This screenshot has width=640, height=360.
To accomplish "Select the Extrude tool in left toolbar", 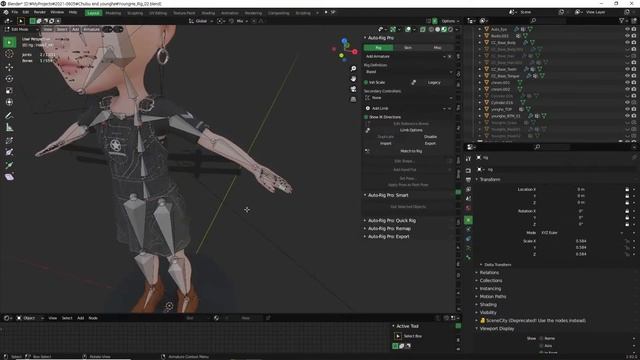I will tap(9, 165).
